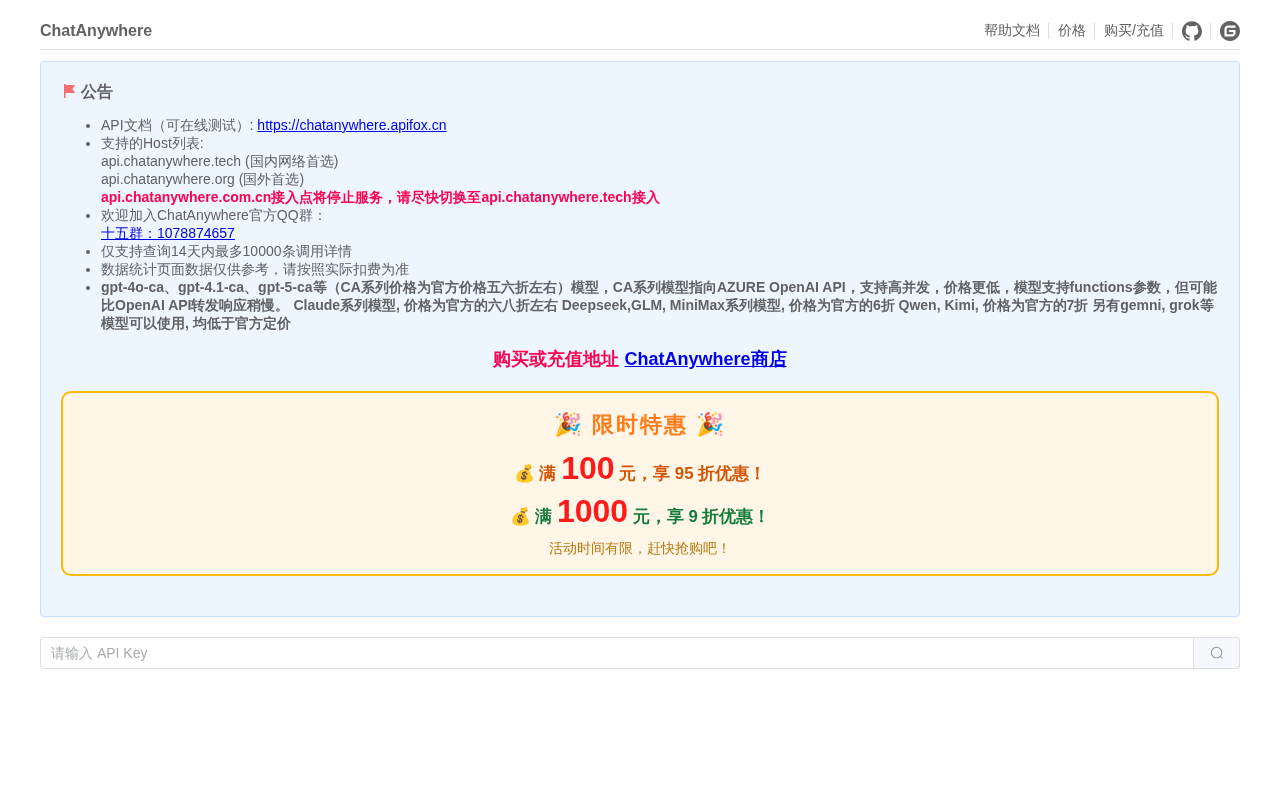
Task: Click the red api.chatanywhere.com.cn shutdown warning
Action: click(380, 197)
